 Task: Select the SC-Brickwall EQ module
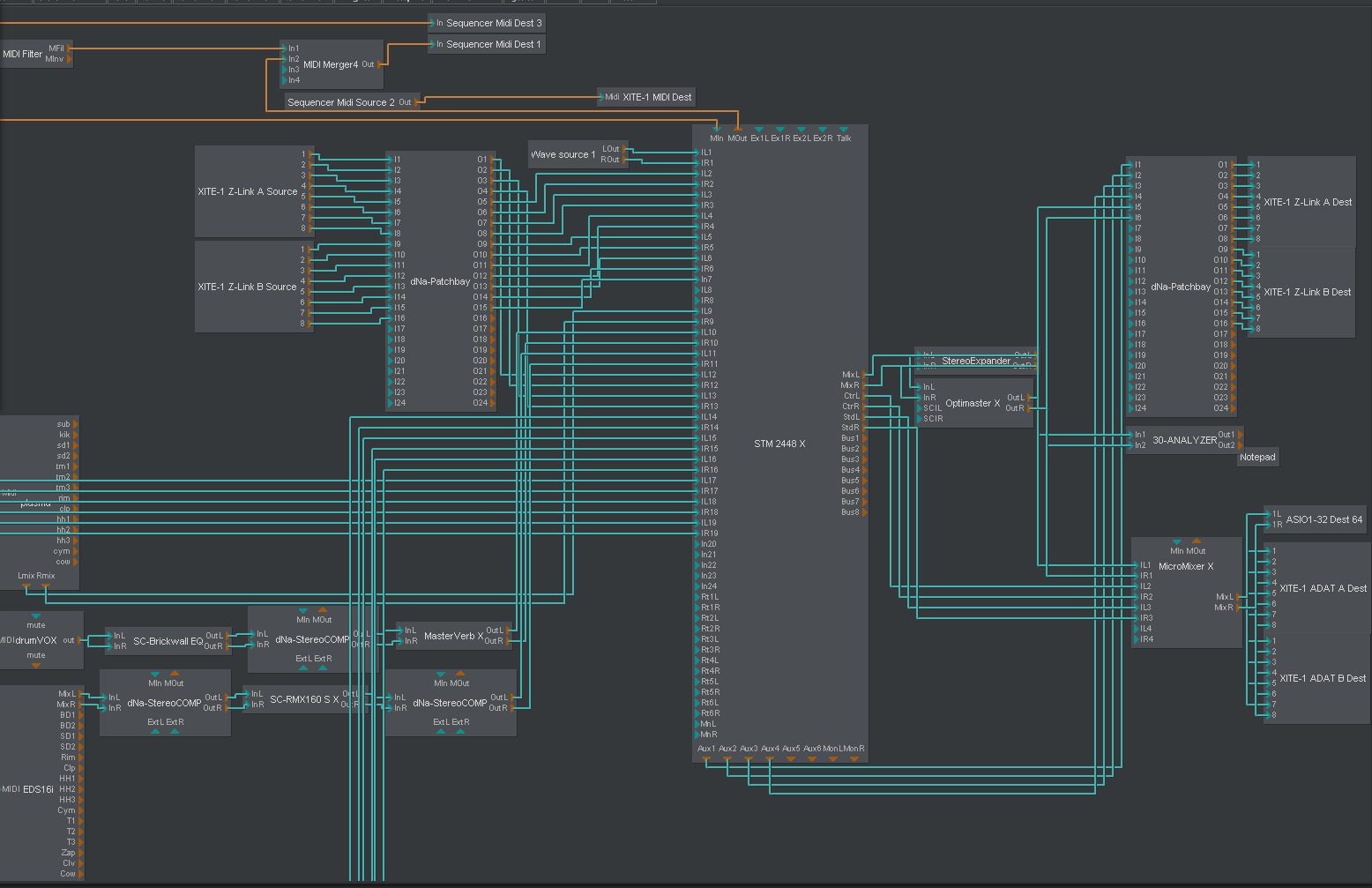coord(168,641)
